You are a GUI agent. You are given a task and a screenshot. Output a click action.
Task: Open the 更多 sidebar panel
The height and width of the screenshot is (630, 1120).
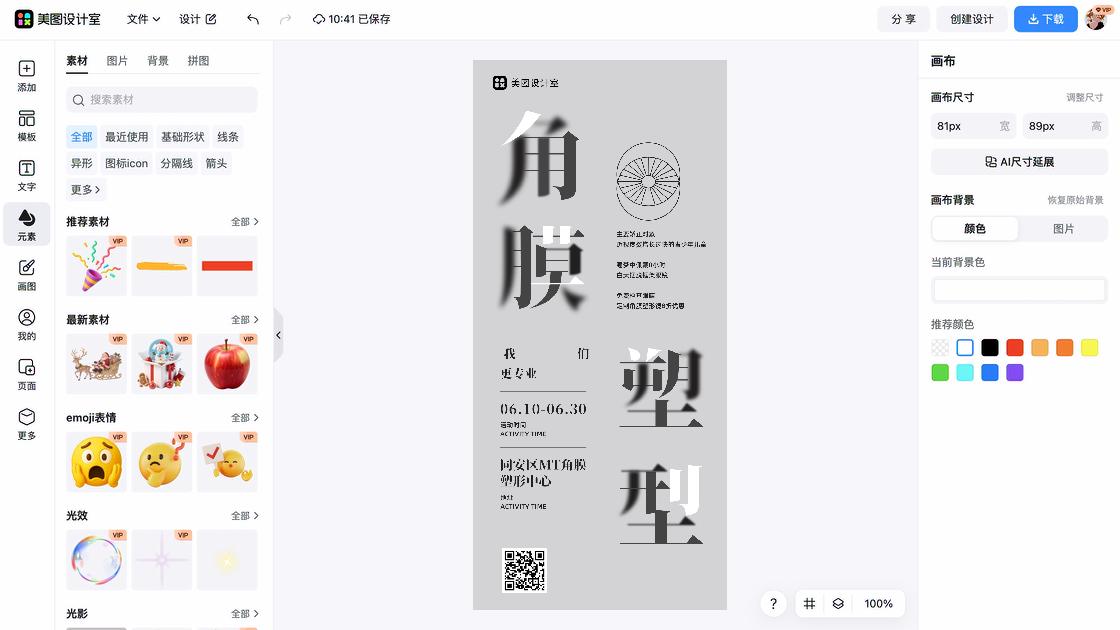click(x=26, y=424)
